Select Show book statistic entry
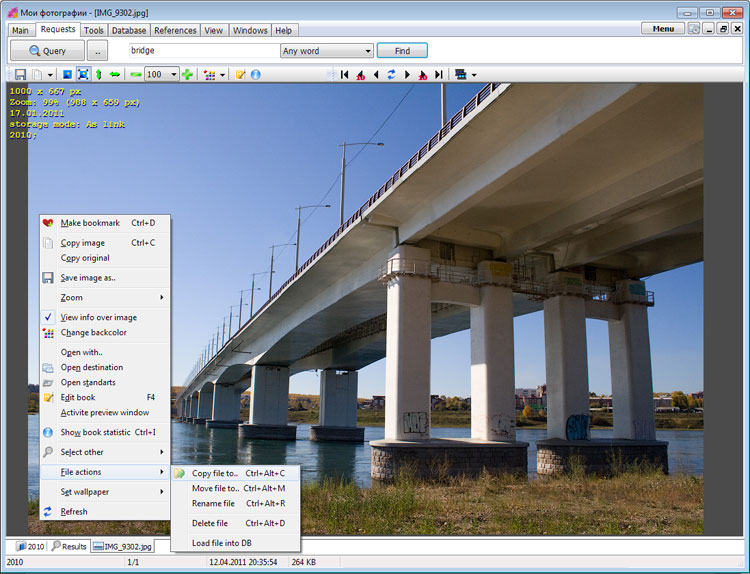Image resolution: width=750 pixels, height=574 pixels. click(105, 432)
